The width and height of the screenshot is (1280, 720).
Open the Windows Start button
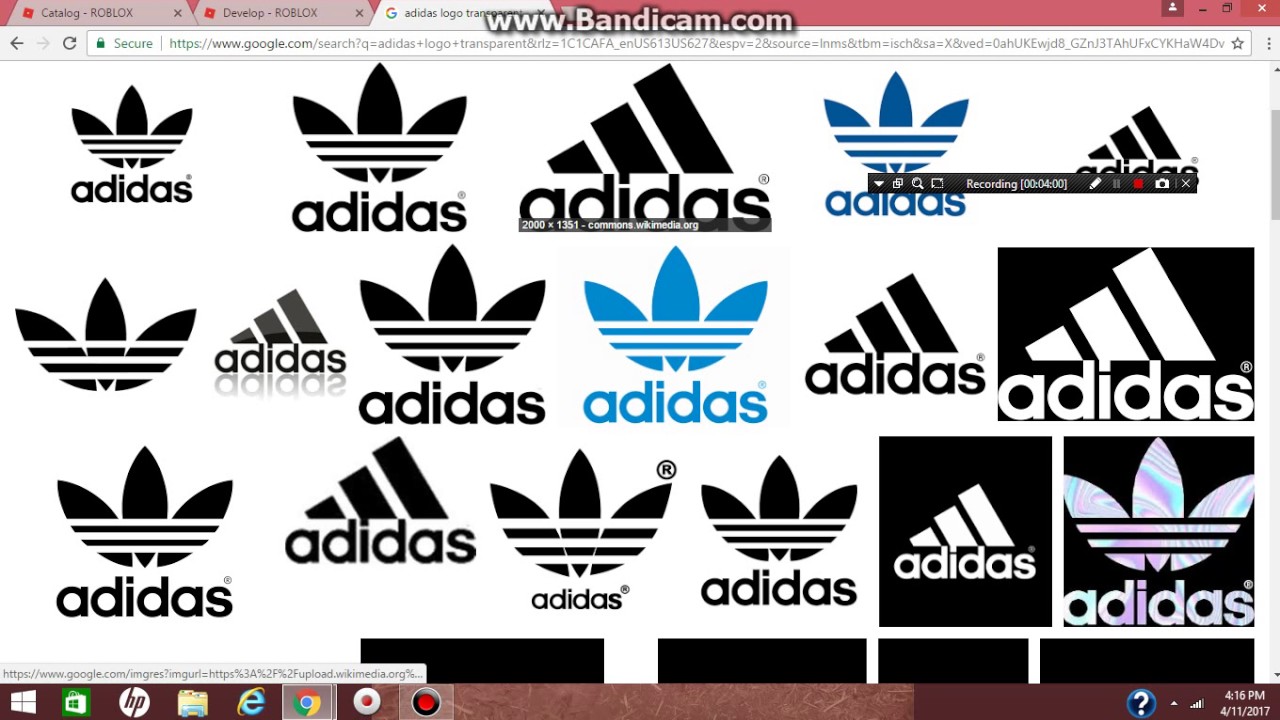point(23,702)
